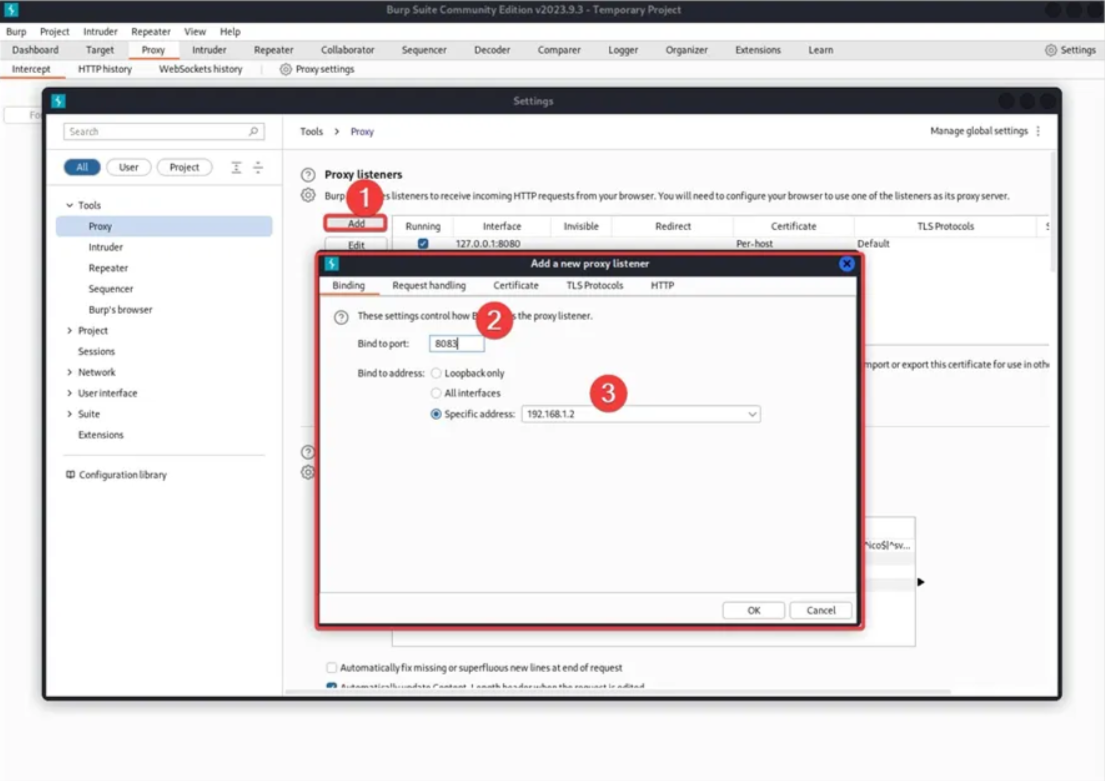
Task: Click the Bind to port input field
Action: 457,344
